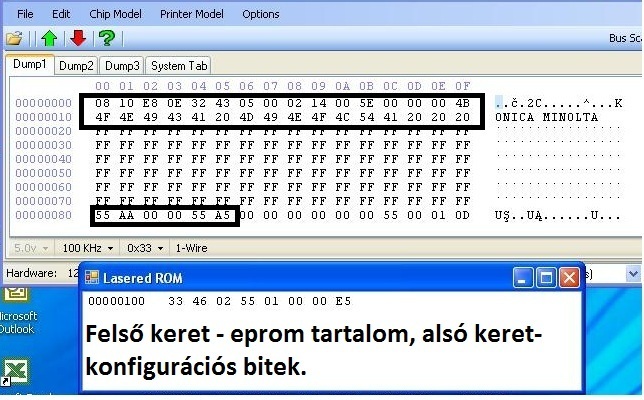Open the 5.0v voltage dropdown
This screenshot has width=644, height=400.
(x=30, y=246)
